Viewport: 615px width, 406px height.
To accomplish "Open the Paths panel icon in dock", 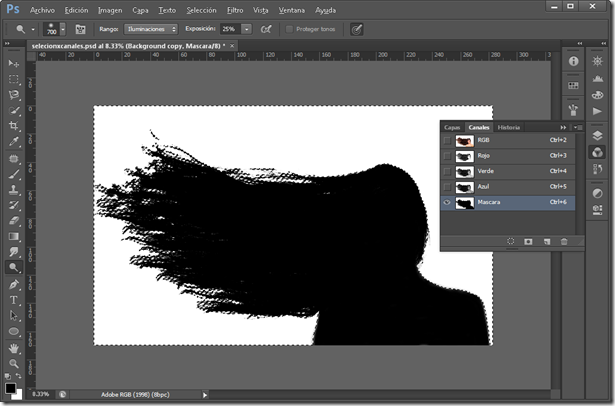I will (x=598, y=169).
